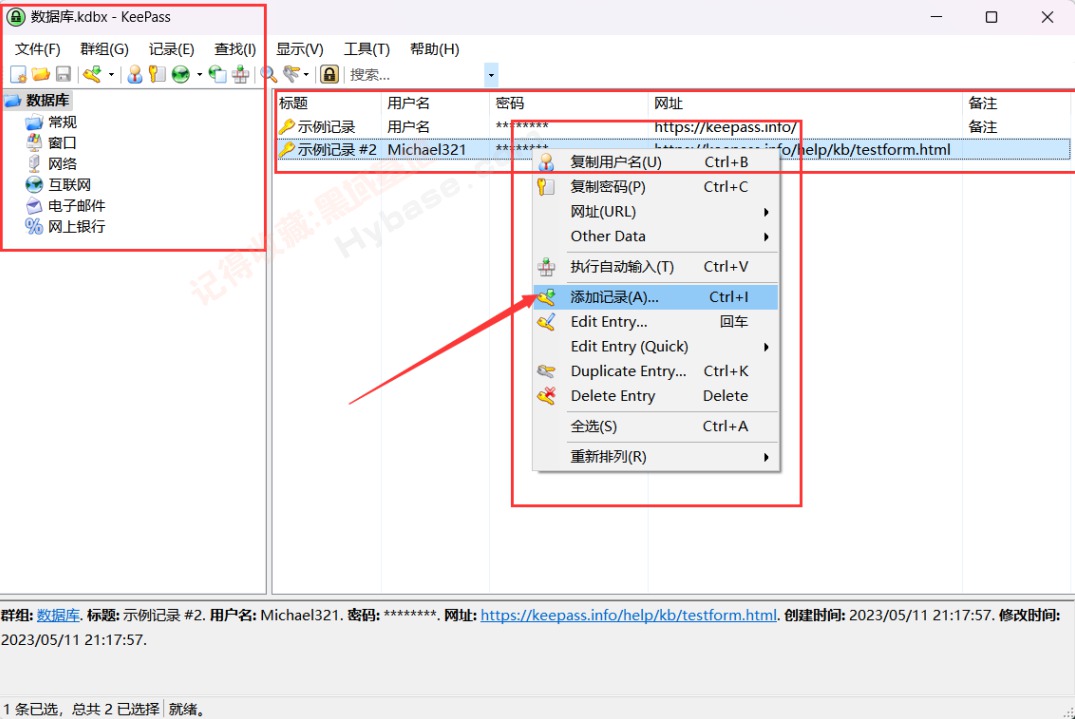Click the Save database floppy icon
This screenshot has width=1075, height=719.
coord(64,74)
